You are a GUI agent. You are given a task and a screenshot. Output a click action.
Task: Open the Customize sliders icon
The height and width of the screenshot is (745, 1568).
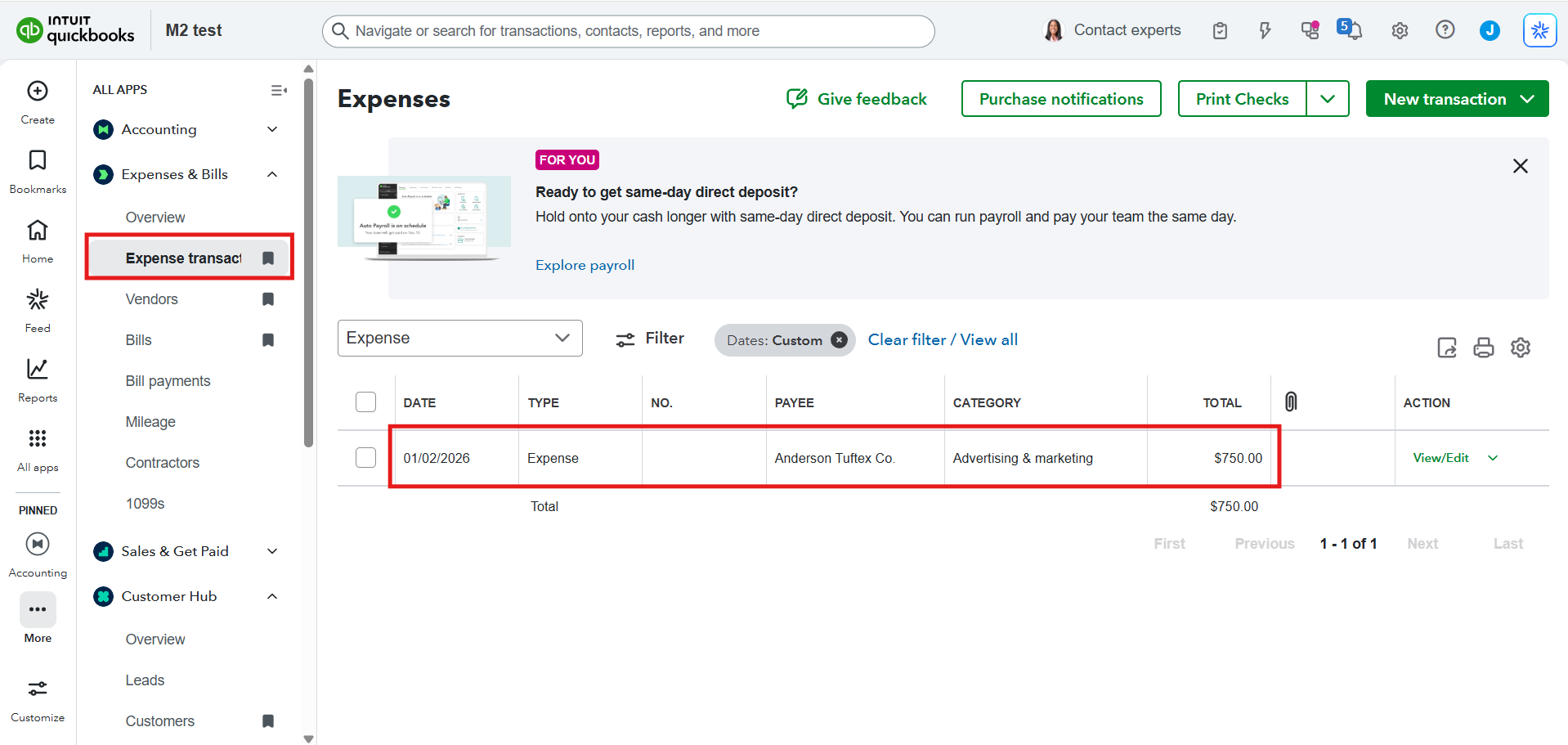[x=38, y=689]
